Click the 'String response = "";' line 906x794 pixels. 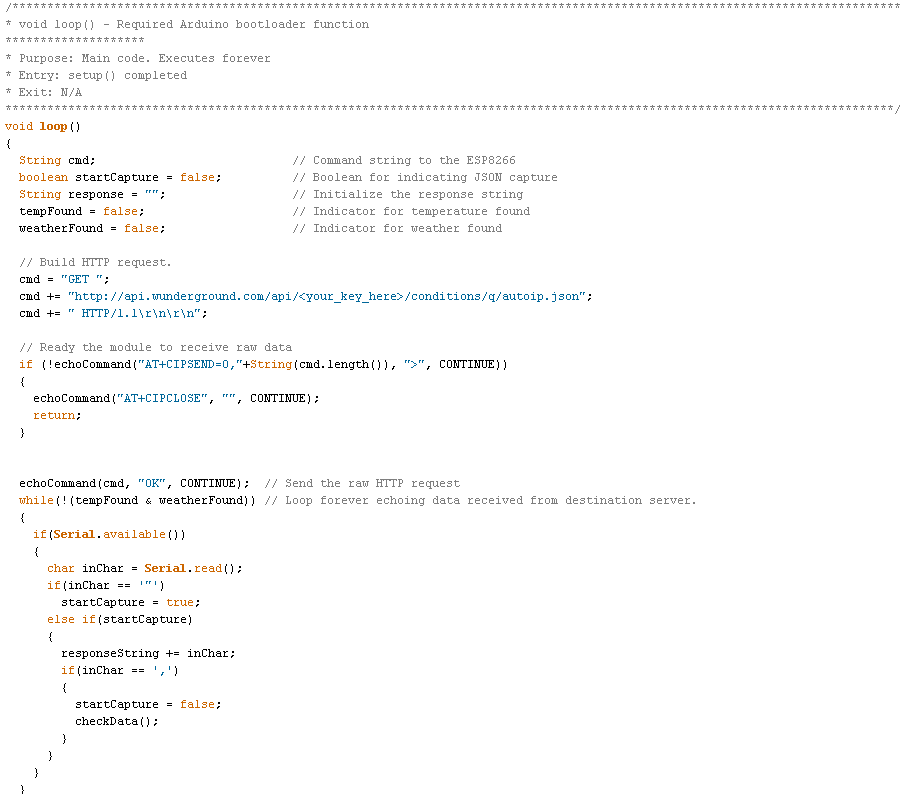click(92, 194)
